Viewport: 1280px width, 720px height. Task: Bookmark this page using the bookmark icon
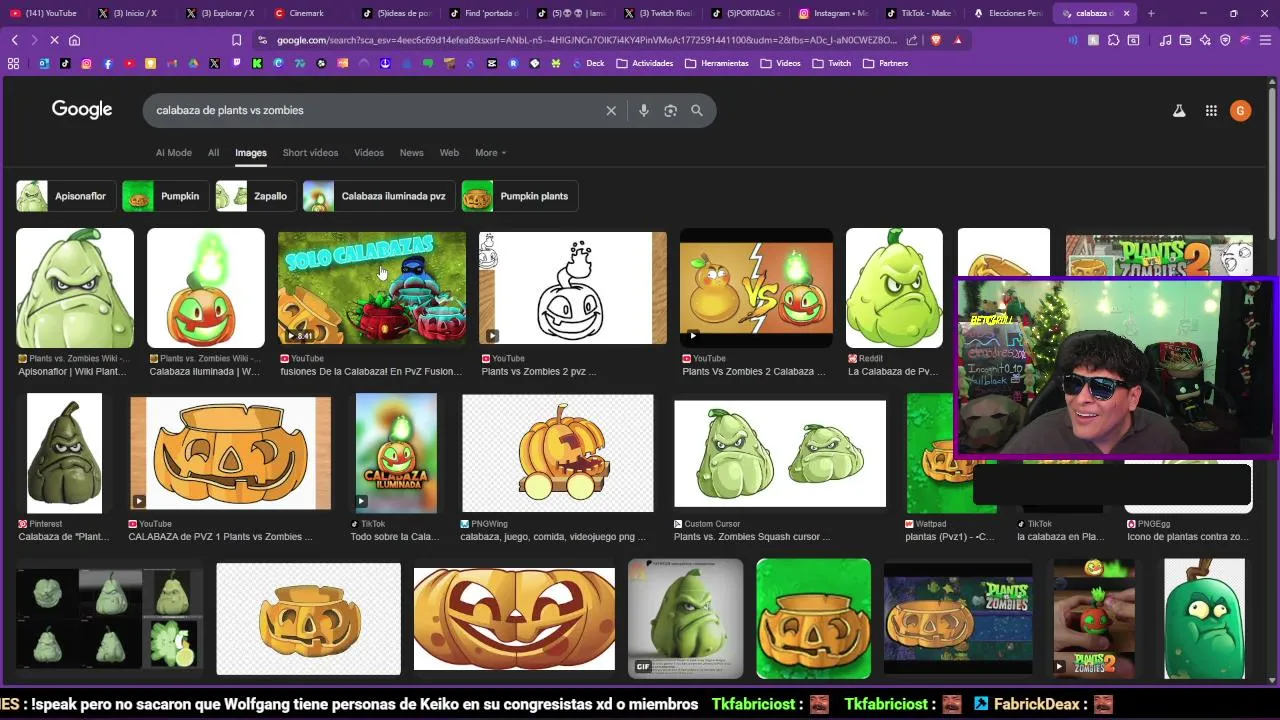tap(236, 40)
